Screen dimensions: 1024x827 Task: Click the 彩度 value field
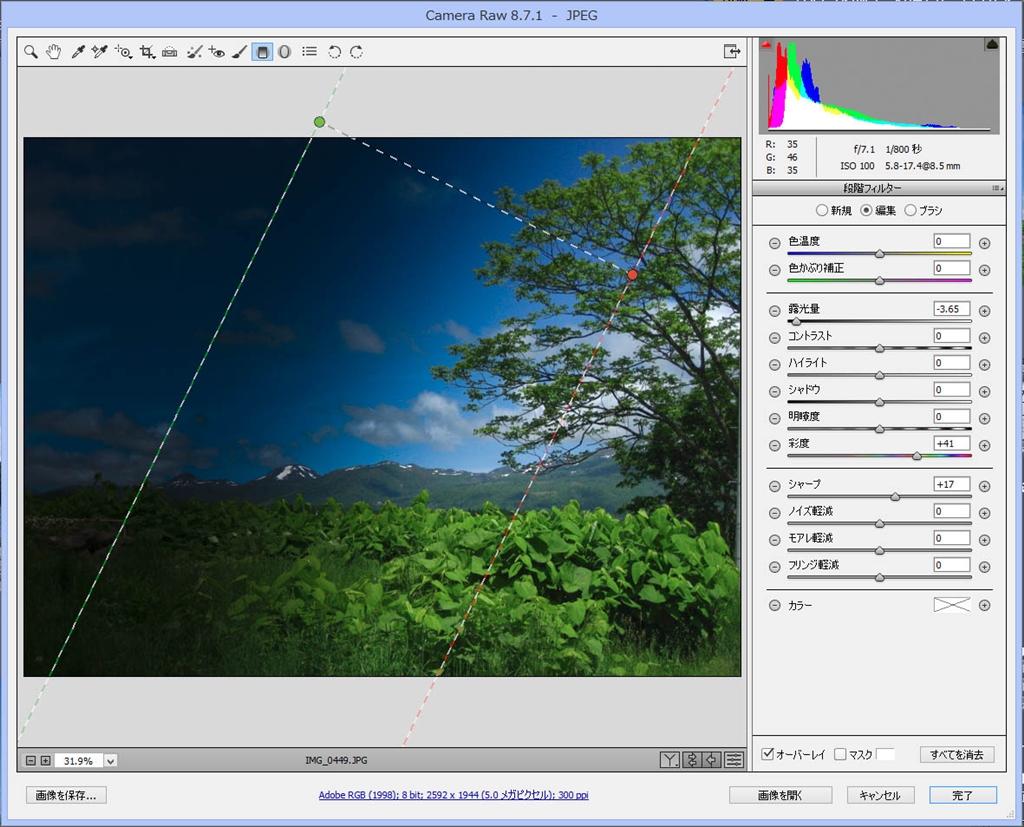coord(952,444)
